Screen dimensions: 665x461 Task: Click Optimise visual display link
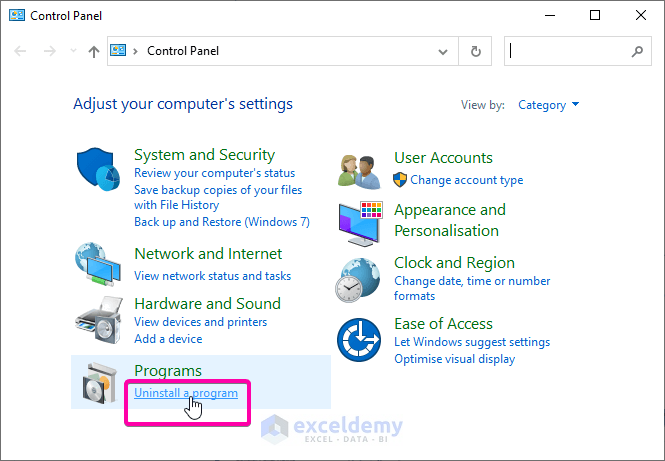(x=454, y=358)
